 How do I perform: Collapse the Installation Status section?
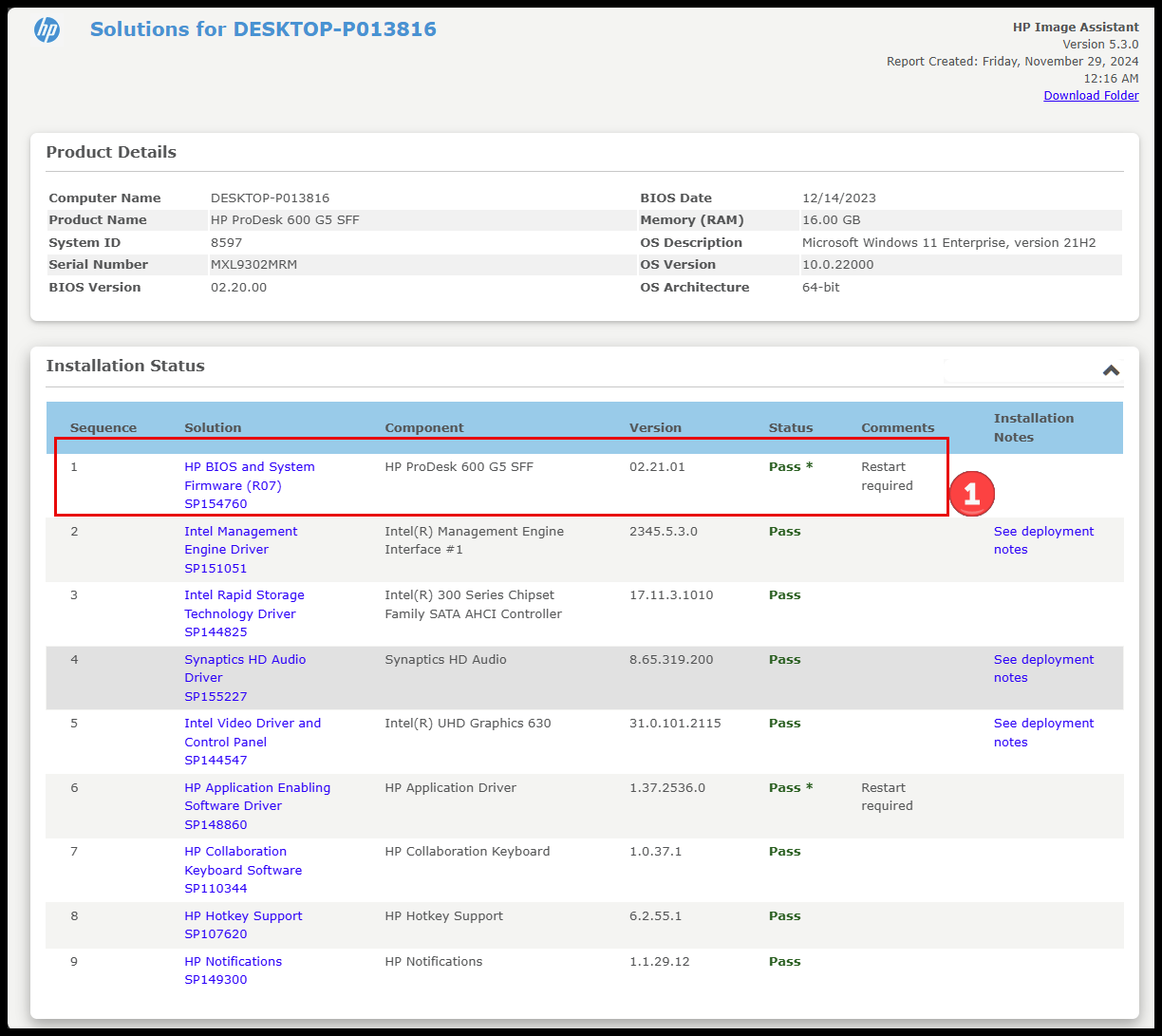pos(1110,370)
